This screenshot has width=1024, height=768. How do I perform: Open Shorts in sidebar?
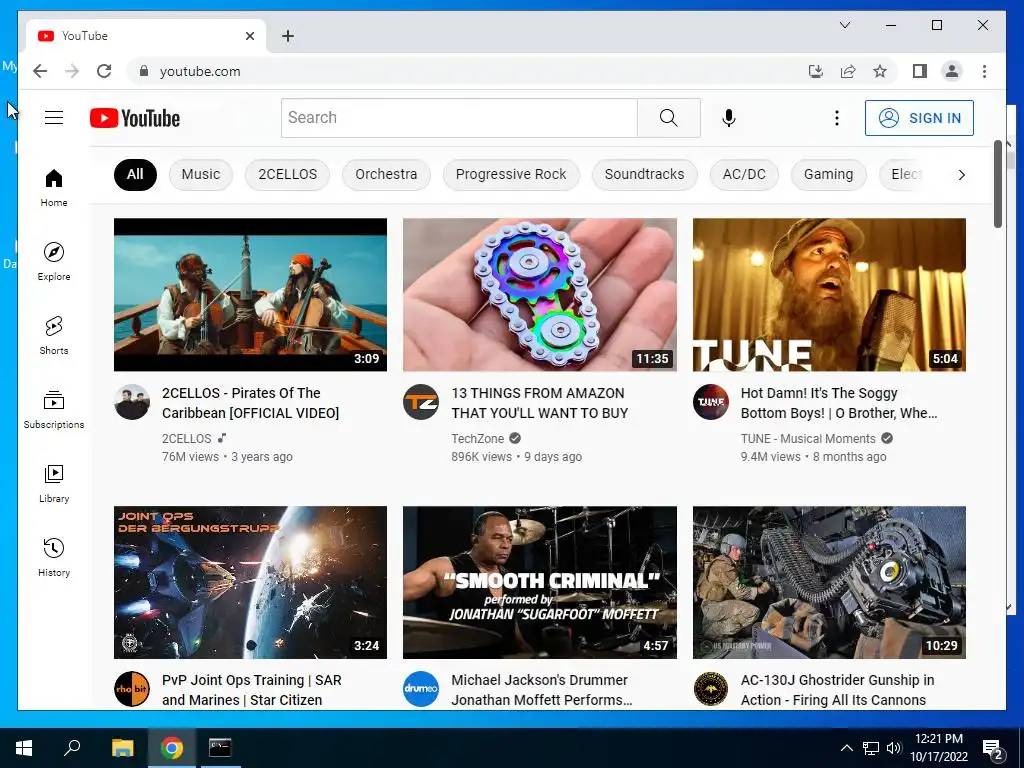click(x=54, y=336)
